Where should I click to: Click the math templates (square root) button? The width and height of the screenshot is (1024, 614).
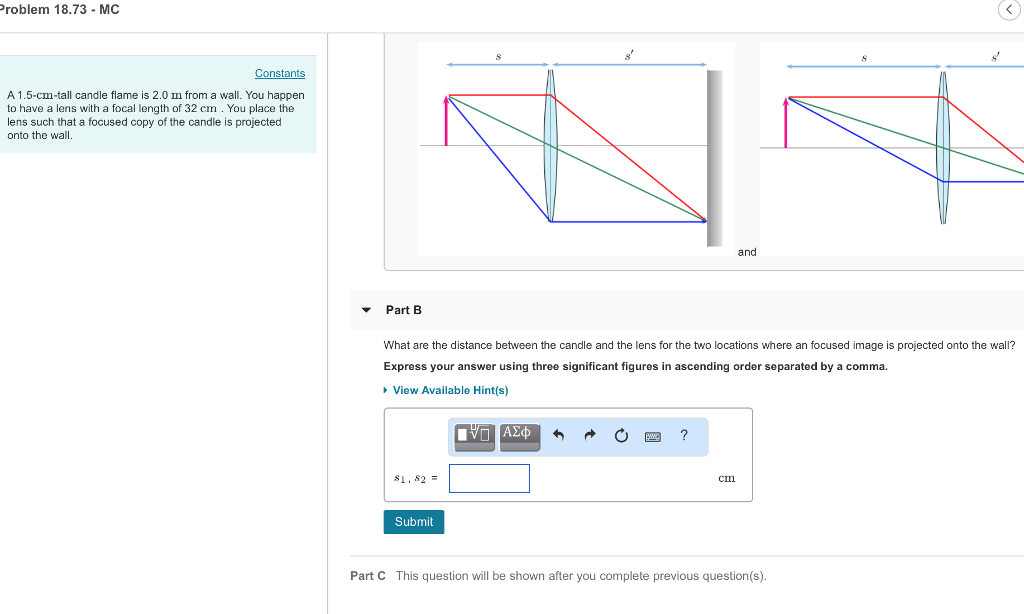pyautogui.click(x=474, y=435)
